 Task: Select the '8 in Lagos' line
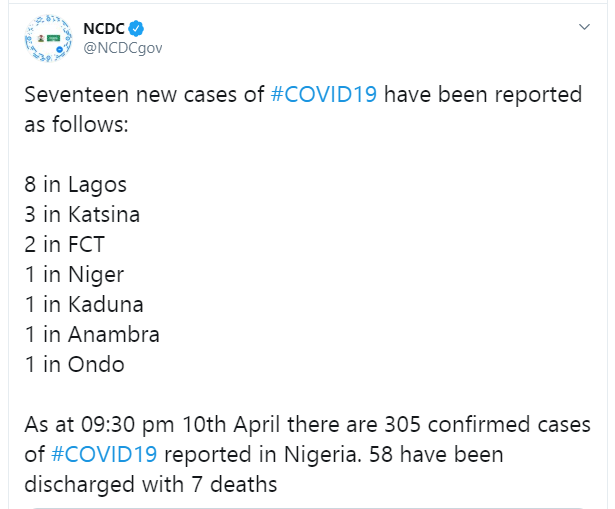(76, 185)
